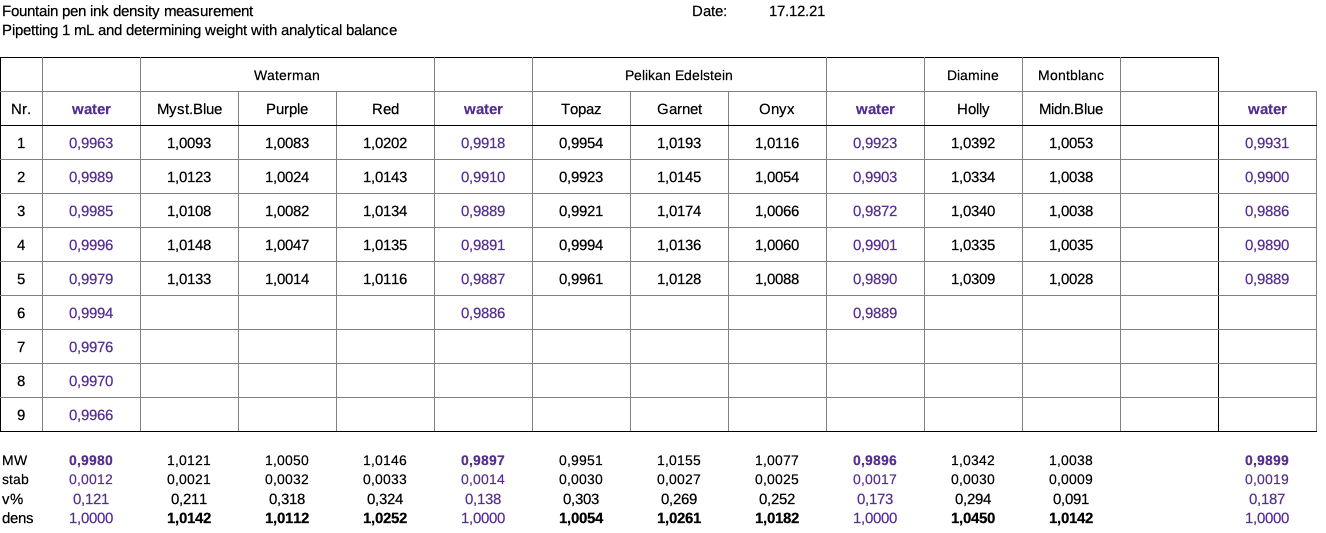Select the Holly density value 1,0450
Viewport: 1326px width, 533px height.
(973, 518)
